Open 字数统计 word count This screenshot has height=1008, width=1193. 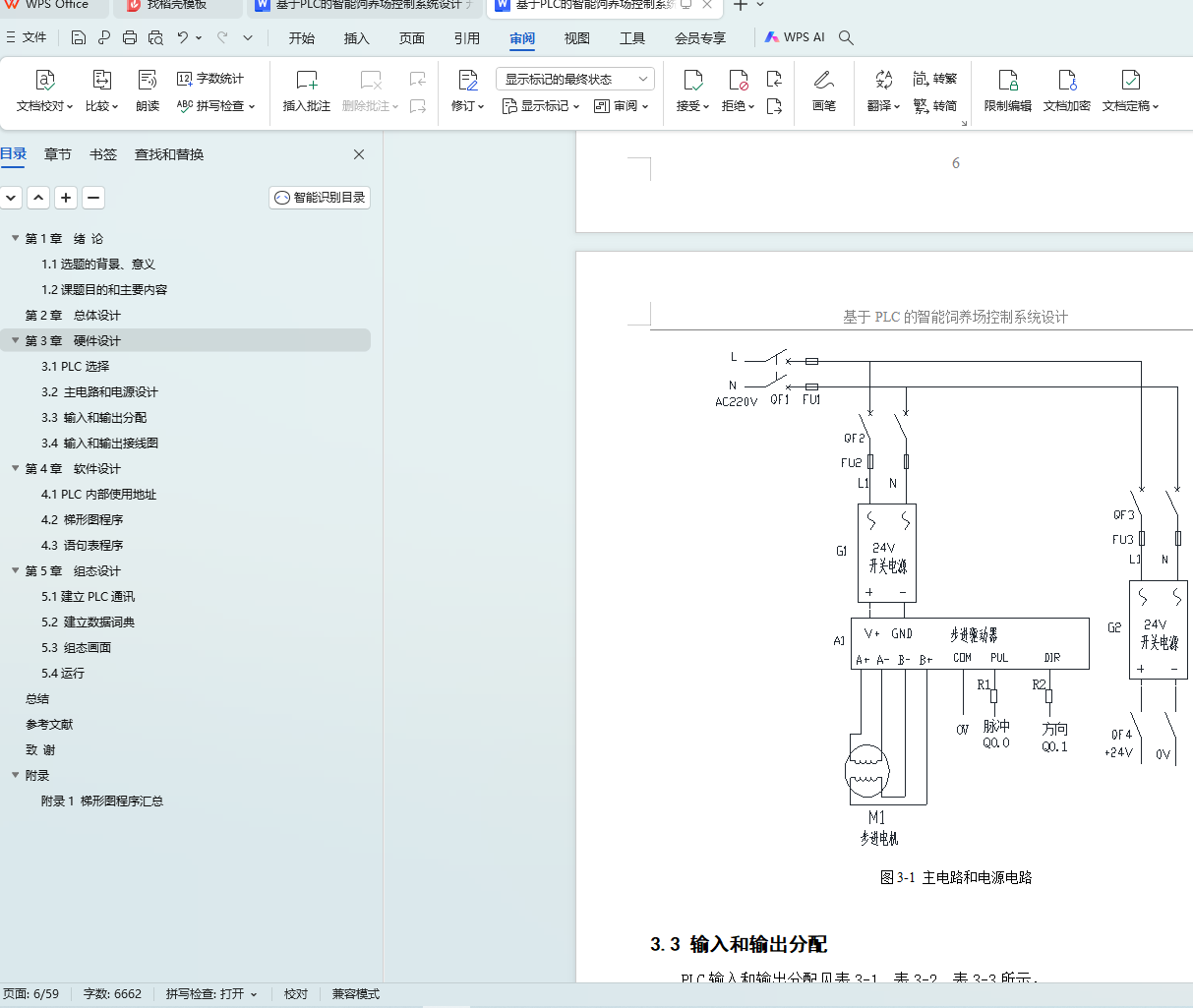pos(210,79)
